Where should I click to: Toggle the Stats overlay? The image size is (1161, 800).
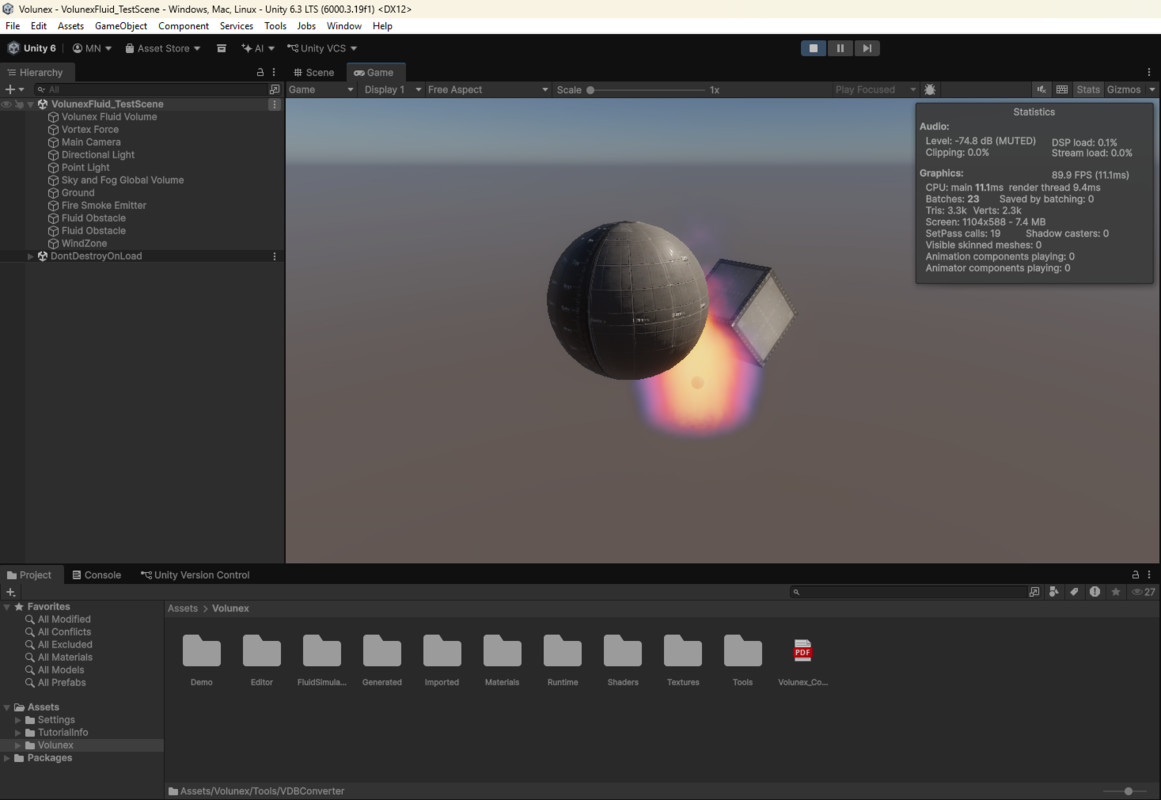tap(1088, 90)
